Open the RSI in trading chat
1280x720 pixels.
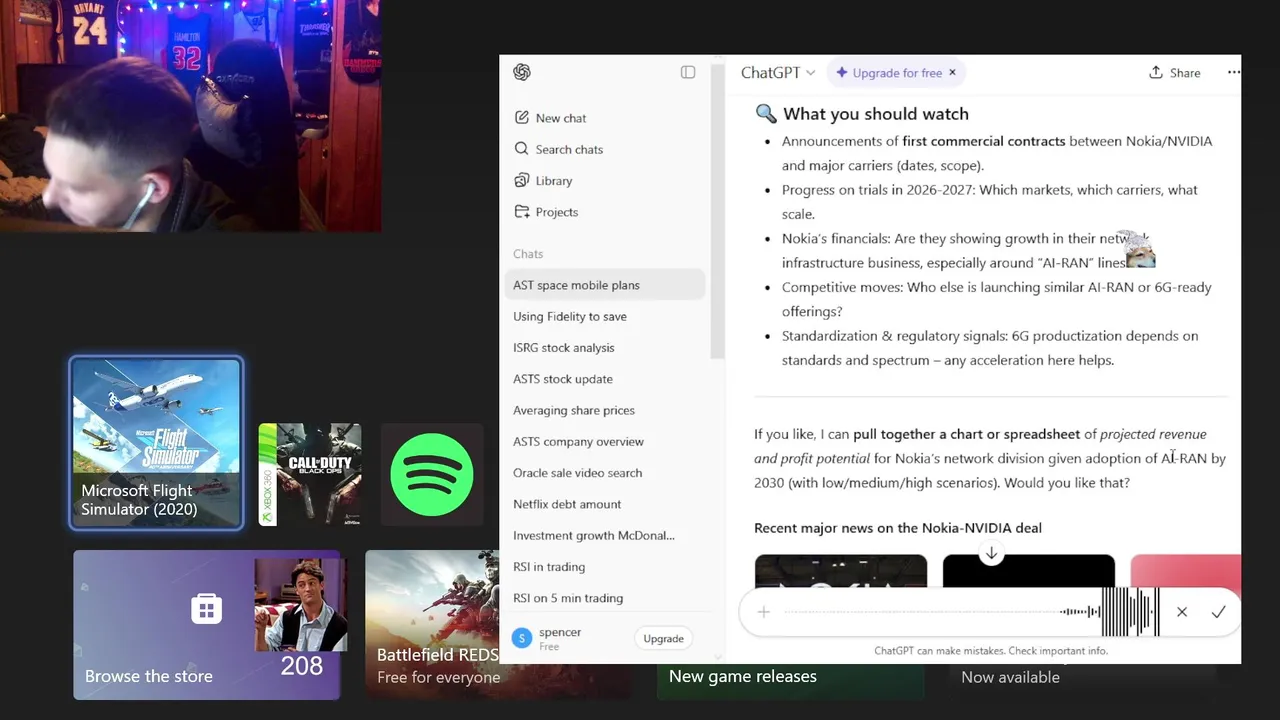point(606,567)
